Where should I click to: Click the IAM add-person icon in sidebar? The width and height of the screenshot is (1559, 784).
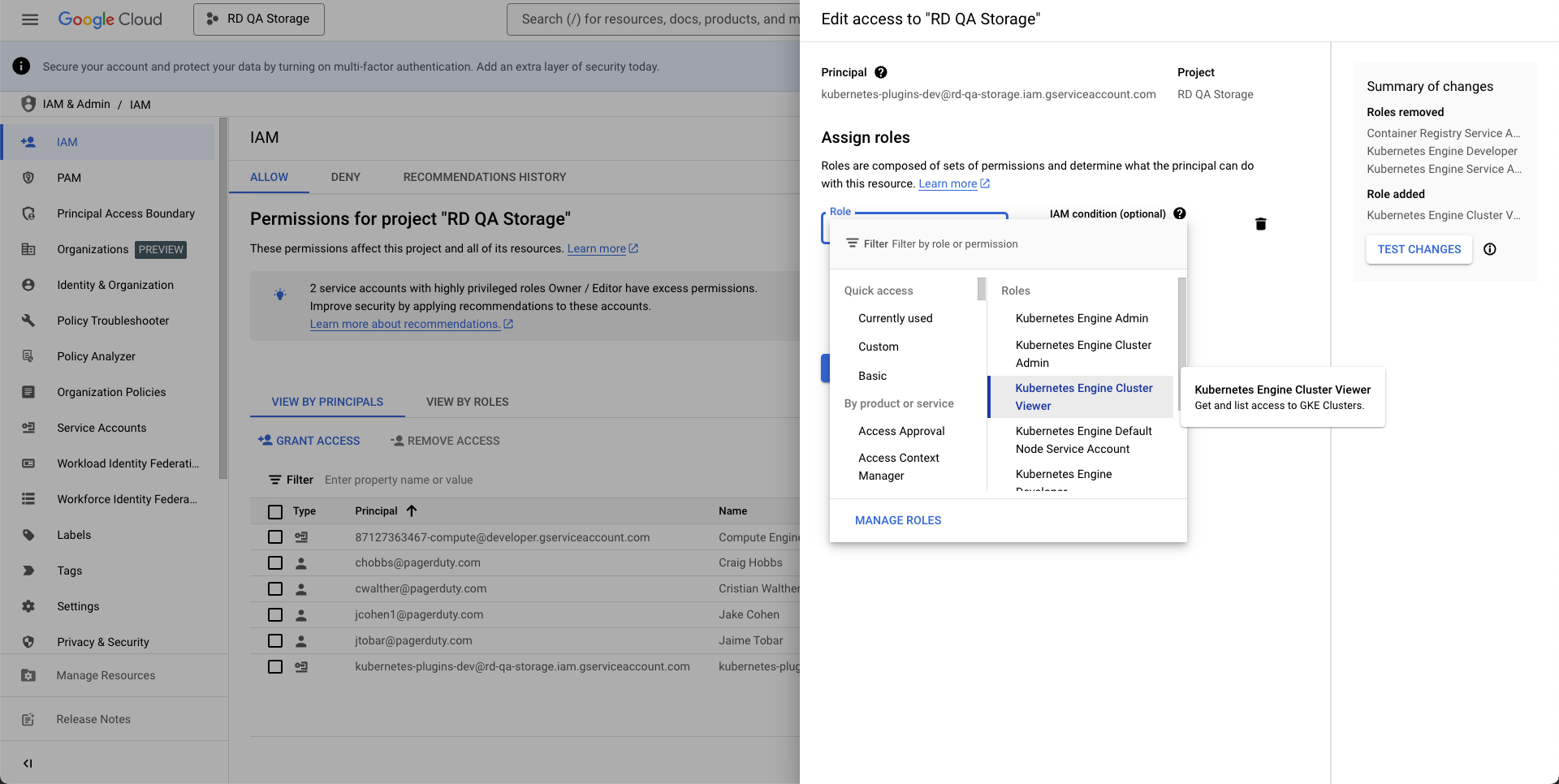28,142
